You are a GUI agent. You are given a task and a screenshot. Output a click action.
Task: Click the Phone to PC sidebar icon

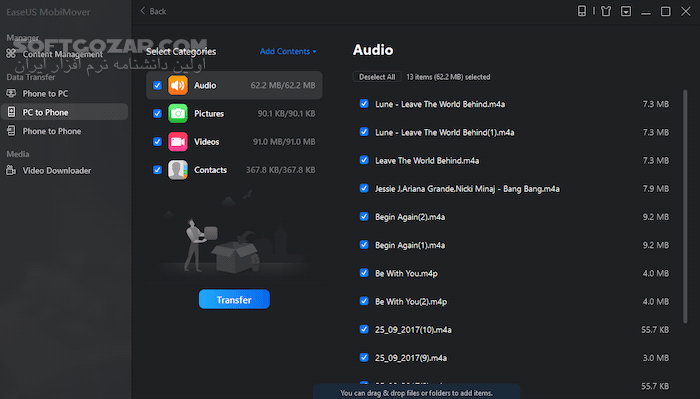tap(11, 93)
